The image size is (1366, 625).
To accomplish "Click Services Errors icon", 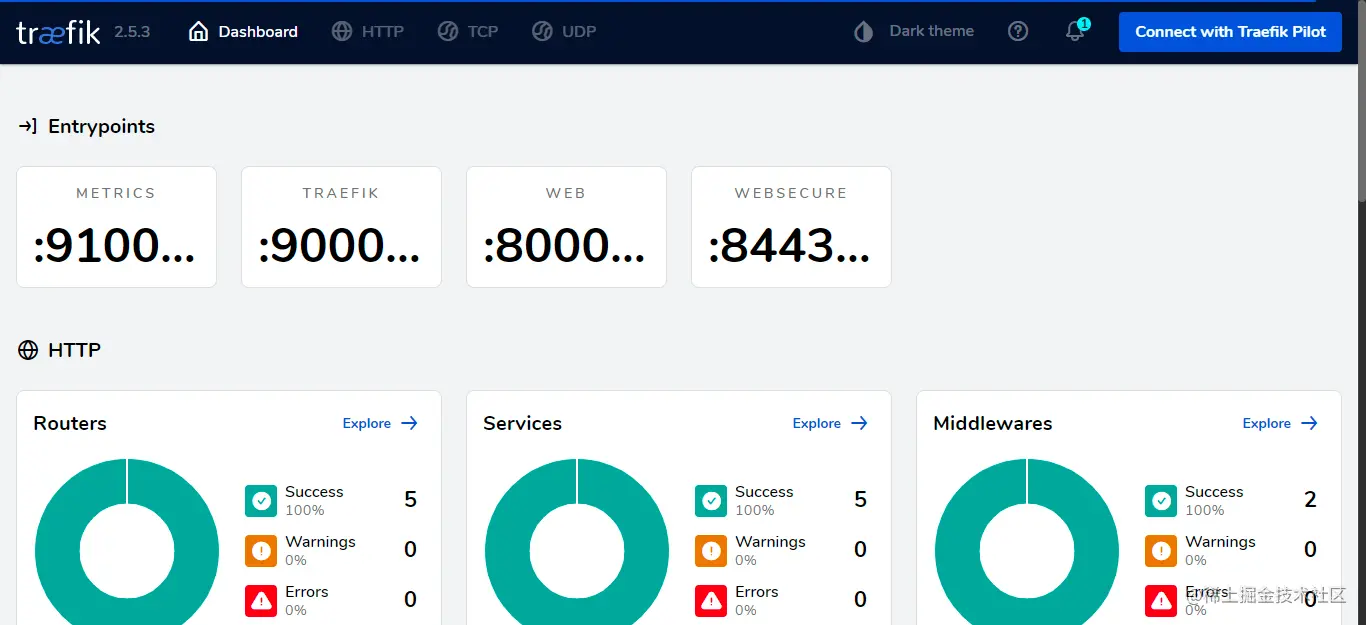I will 711,601.
